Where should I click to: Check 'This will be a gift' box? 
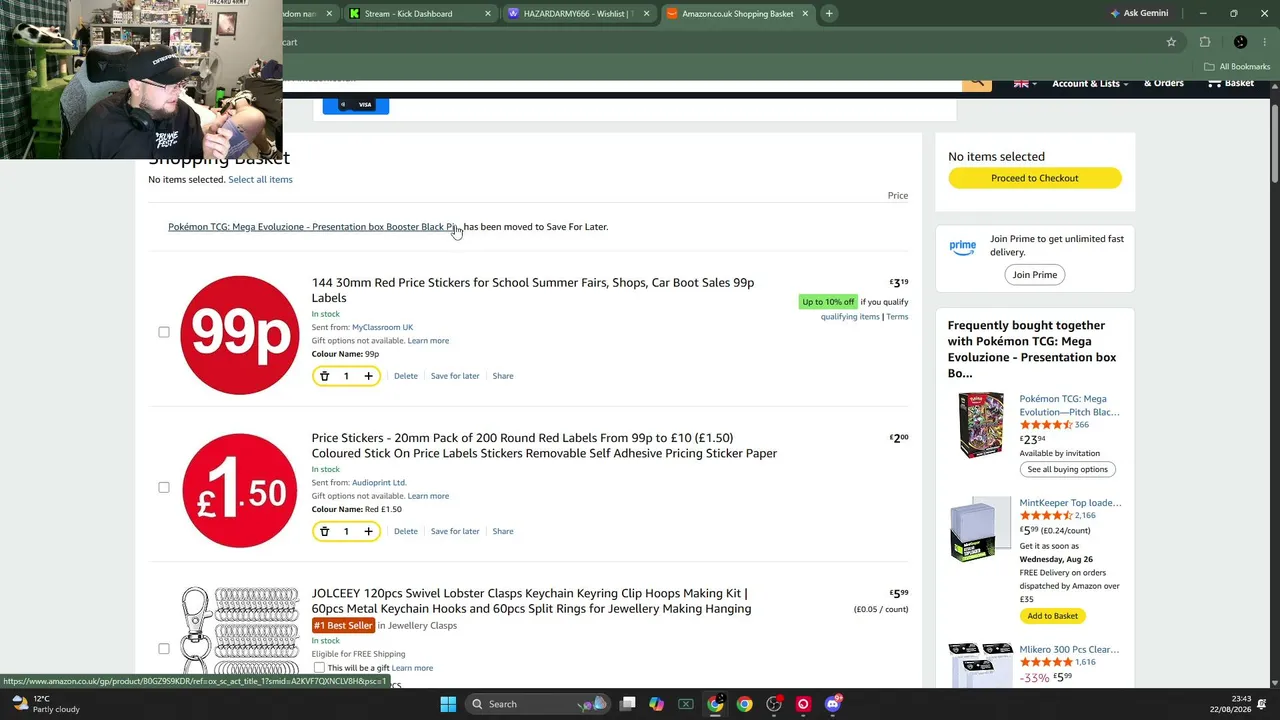[319, 668]
